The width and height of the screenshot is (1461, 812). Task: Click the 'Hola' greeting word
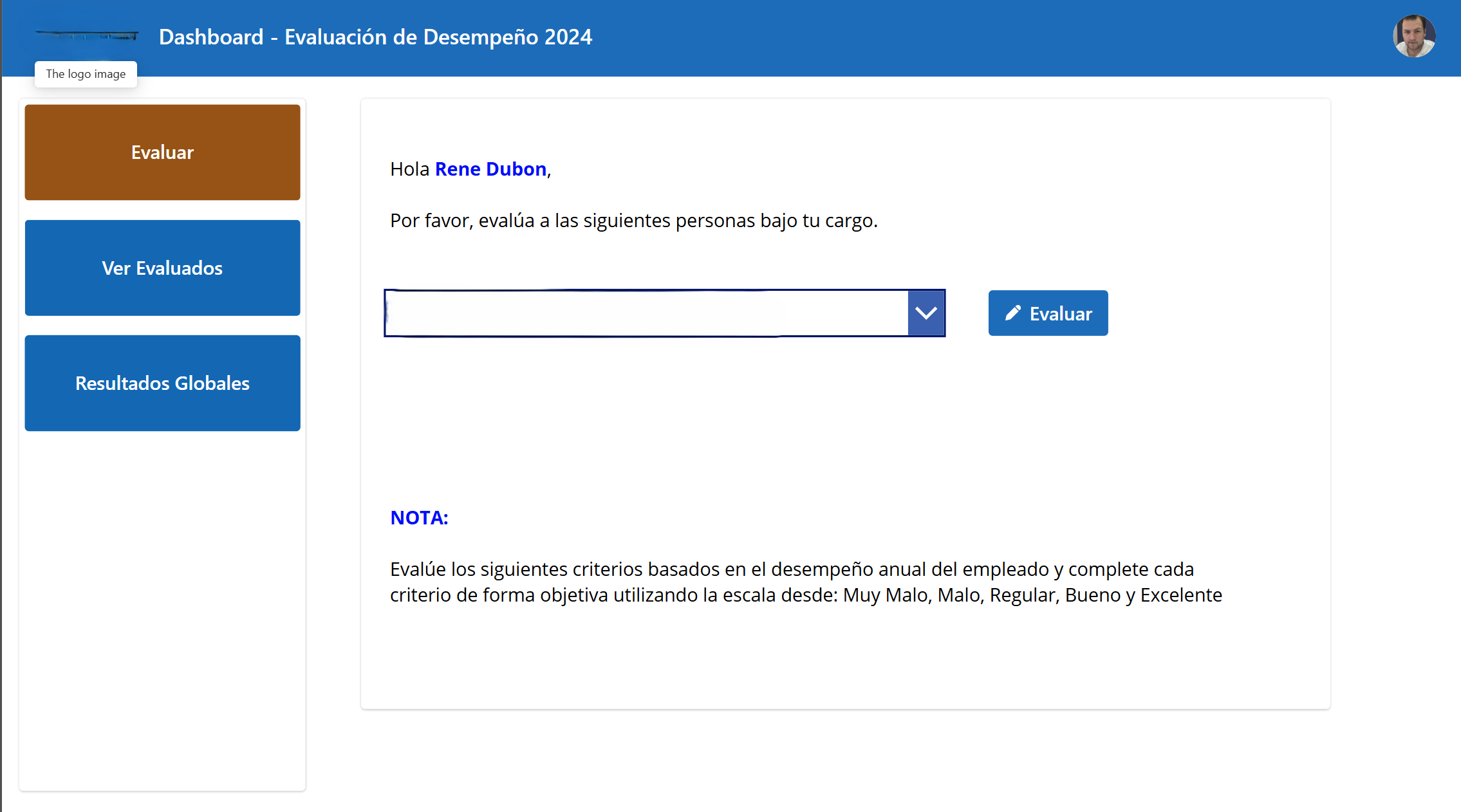coord(409,169)
